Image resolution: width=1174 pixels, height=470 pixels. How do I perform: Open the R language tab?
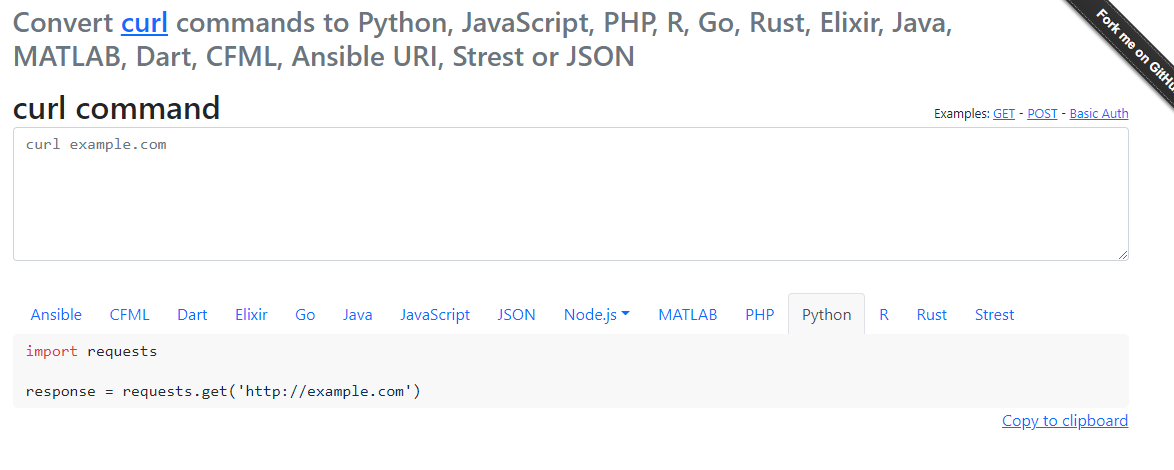tap(884, 314)
